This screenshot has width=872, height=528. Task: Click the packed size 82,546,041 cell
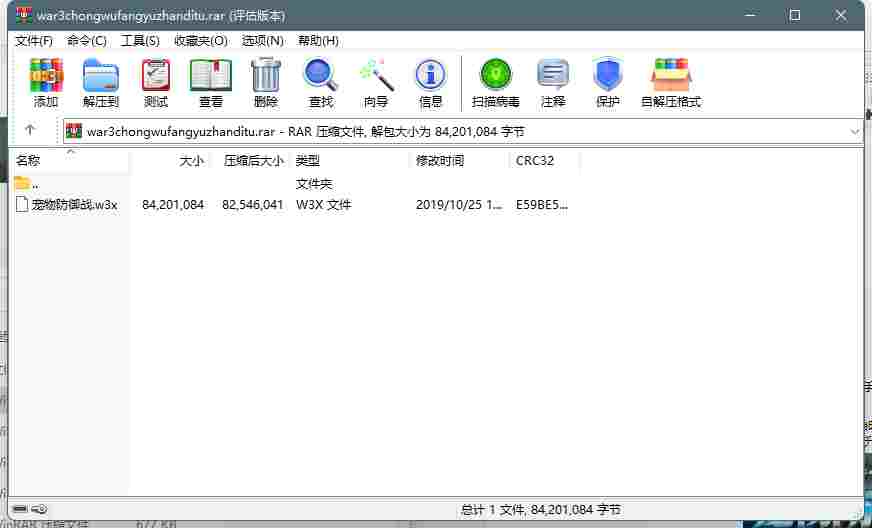click(x=253, y=205)
